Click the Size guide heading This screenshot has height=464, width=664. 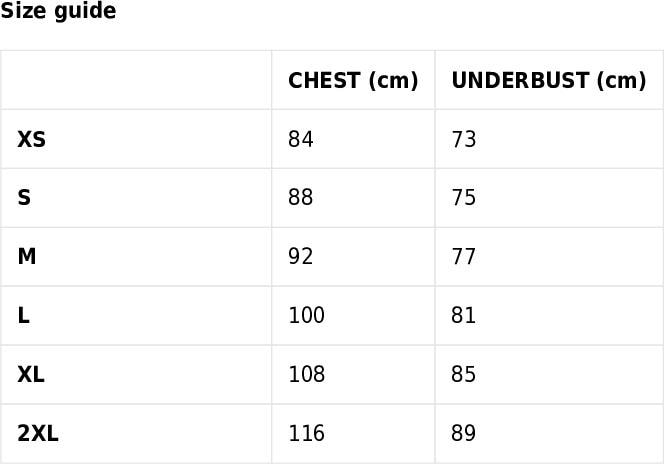point(58,11)
